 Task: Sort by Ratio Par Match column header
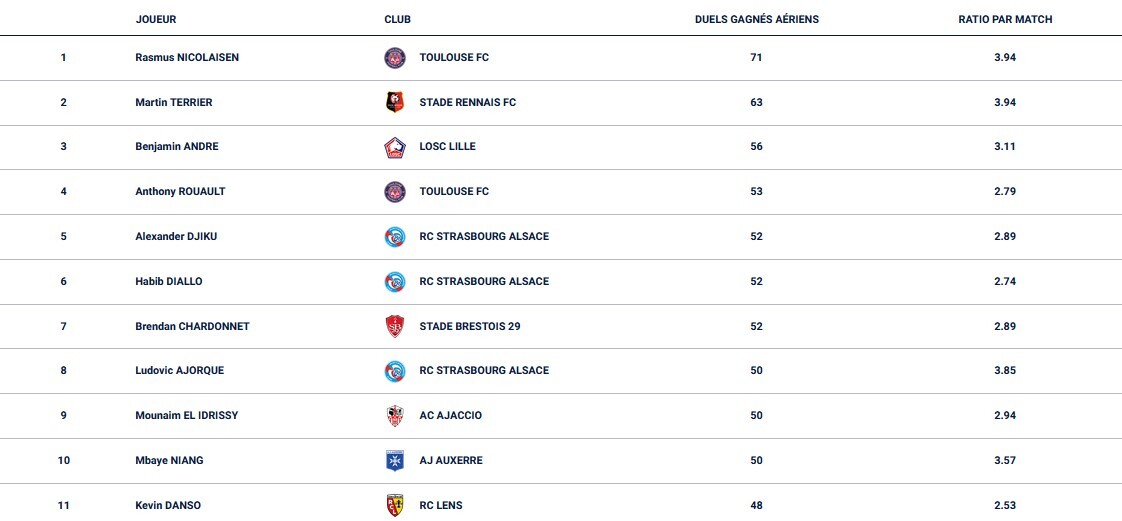1005,19
